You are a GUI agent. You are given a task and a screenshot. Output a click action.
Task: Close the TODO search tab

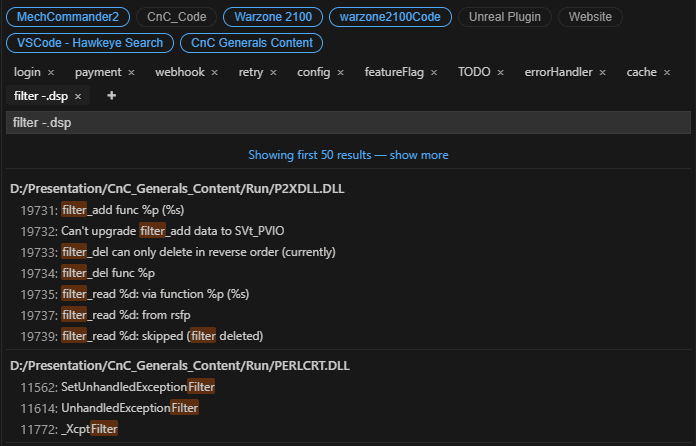coord(501,72)
